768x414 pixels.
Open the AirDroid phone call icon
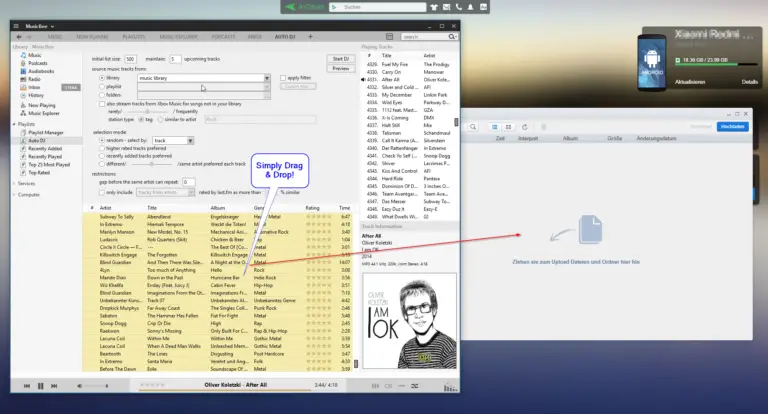coord(458,7)
